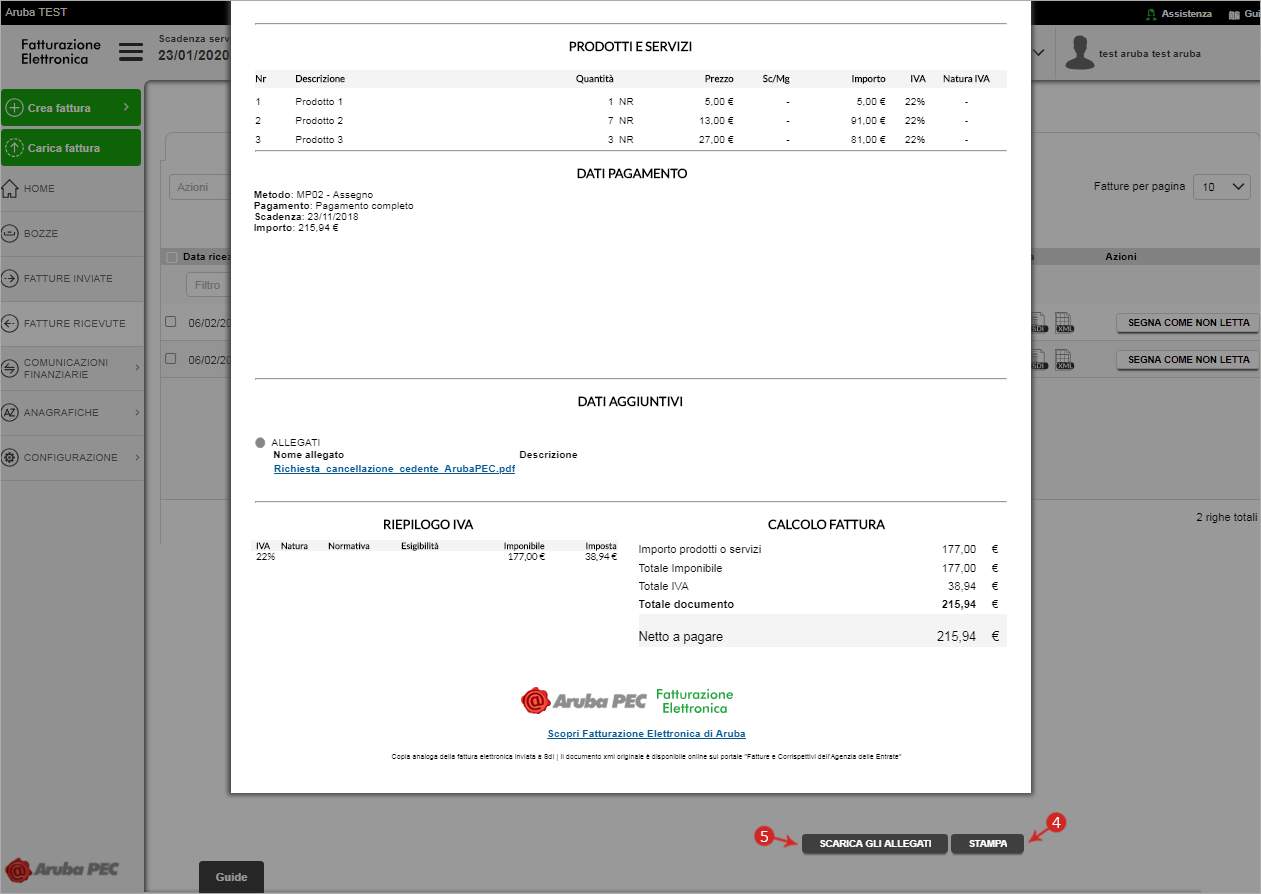Click the STAMPA print button
Image resolution: width=1261 pixels, height=894 pixels.
point(987,844)
